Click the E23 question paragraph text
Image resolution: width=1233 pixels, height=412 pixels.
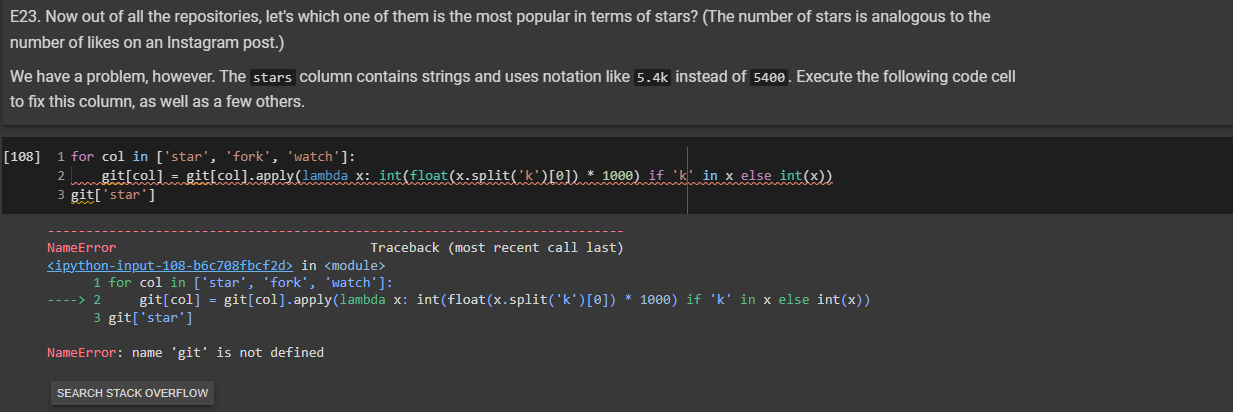500,30
